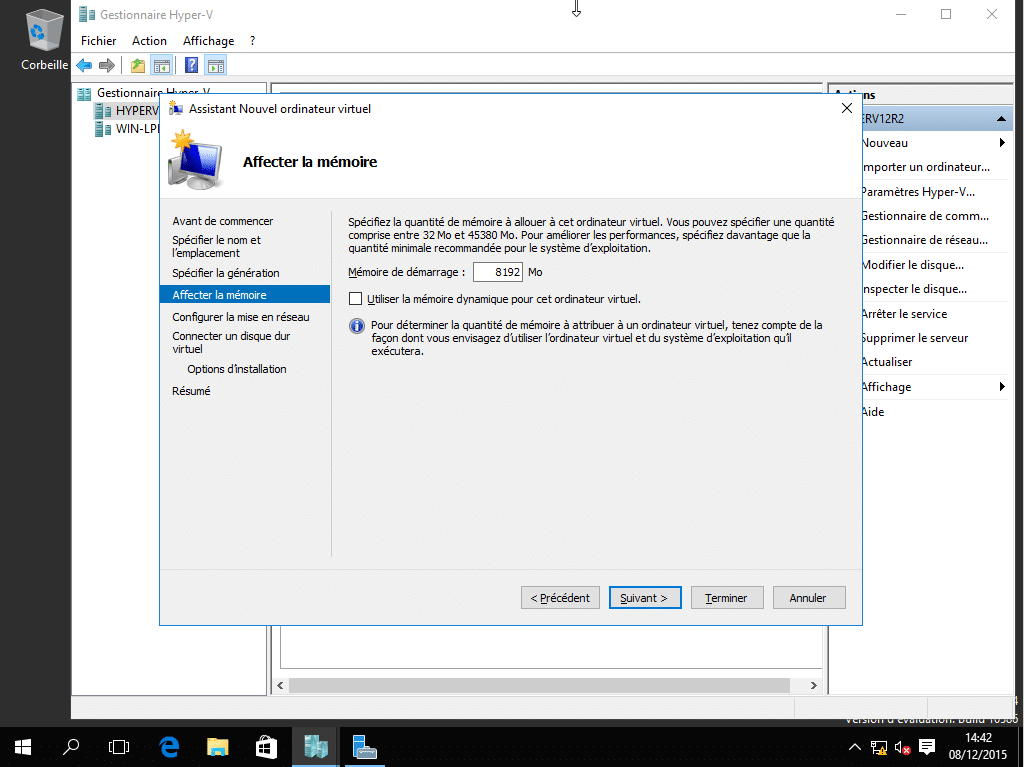Open the Affichage menu
Viewport: 1024px width, 767px height.
[x=208, y=41]
